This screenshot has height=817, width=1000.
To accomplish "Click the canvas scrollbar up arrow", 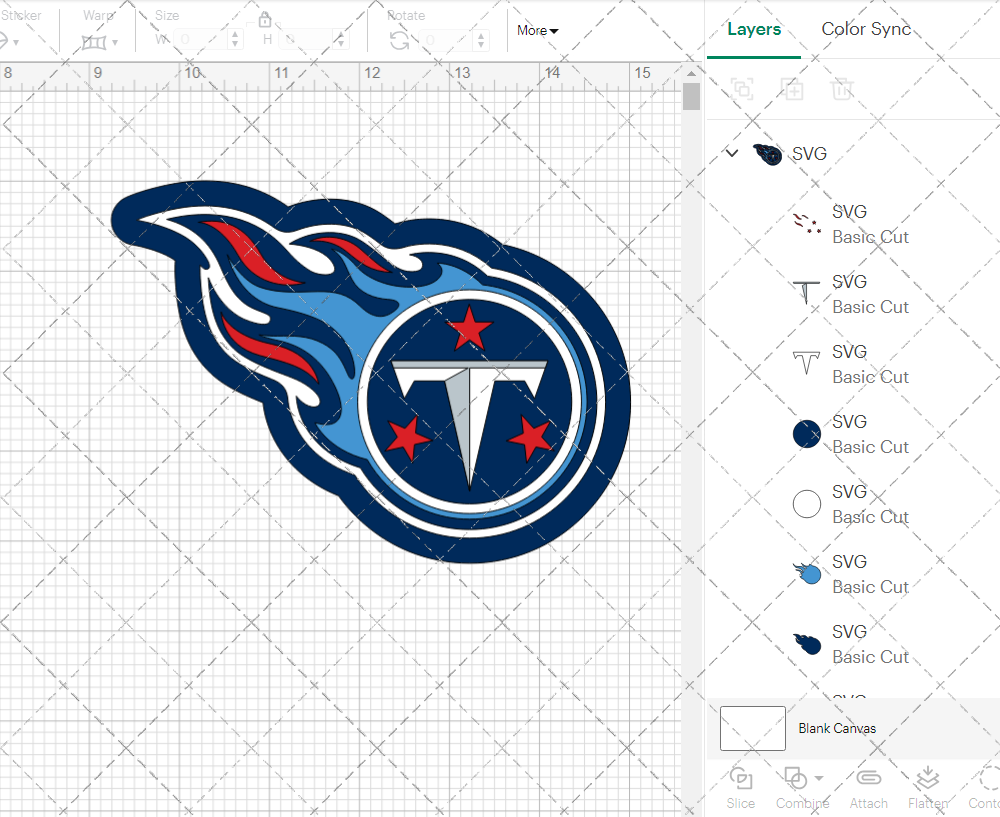I will 691,73.
